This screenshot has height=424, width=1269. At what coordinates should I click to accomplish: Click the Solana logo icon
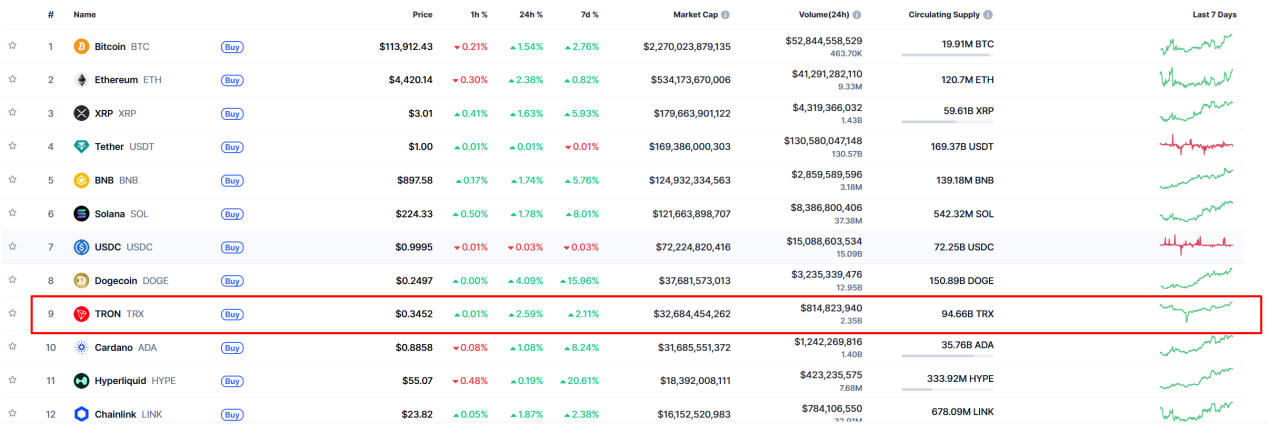click(82, 213)
